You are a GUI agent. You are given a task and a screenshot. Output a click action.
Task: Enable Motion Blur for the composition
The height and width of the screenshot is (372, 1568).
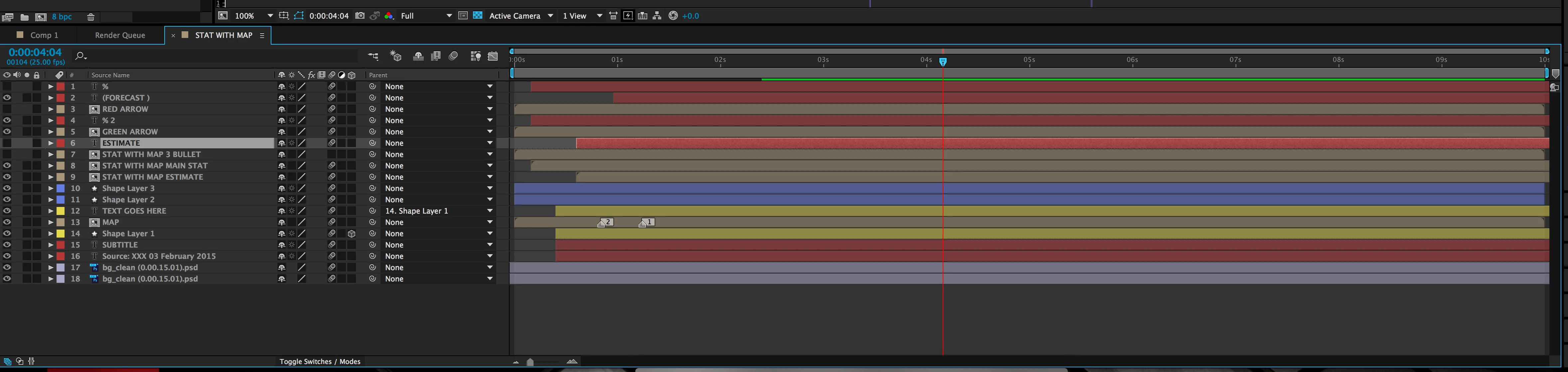click(453, 56)
